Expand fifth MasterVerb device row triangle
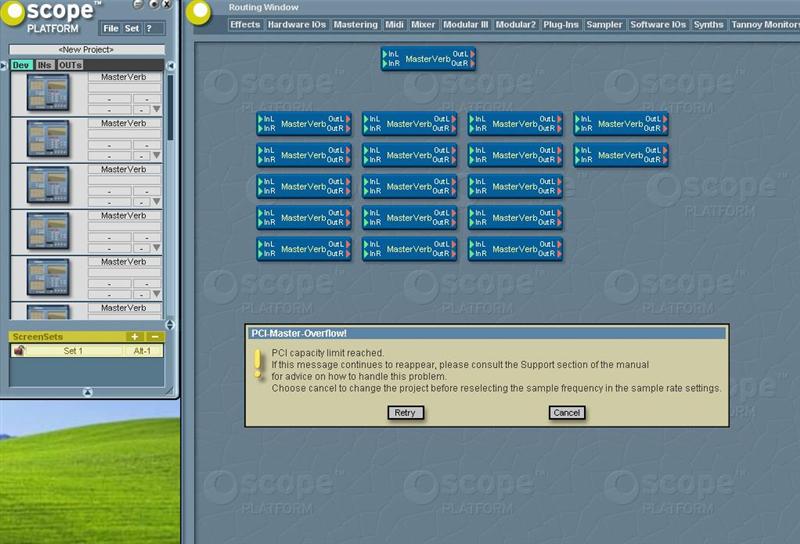The width and height of the screenshot is (800, 544). (157, 294)
